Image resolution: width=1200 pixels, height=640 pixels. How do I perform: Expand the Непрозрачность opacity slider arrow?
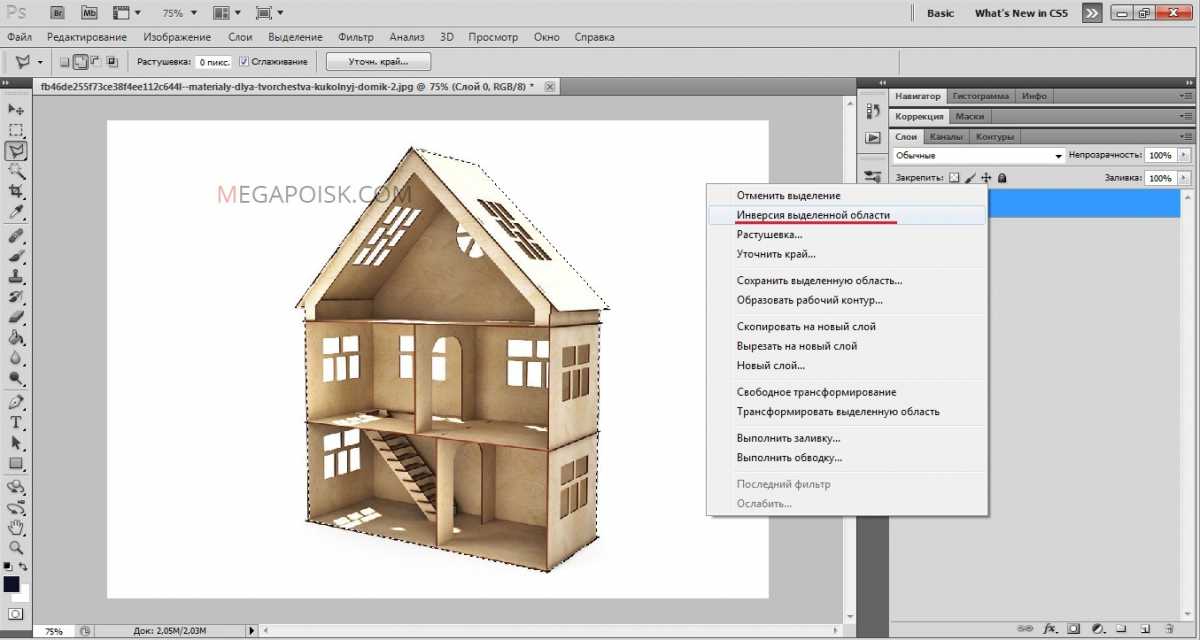pos(1185,156)
